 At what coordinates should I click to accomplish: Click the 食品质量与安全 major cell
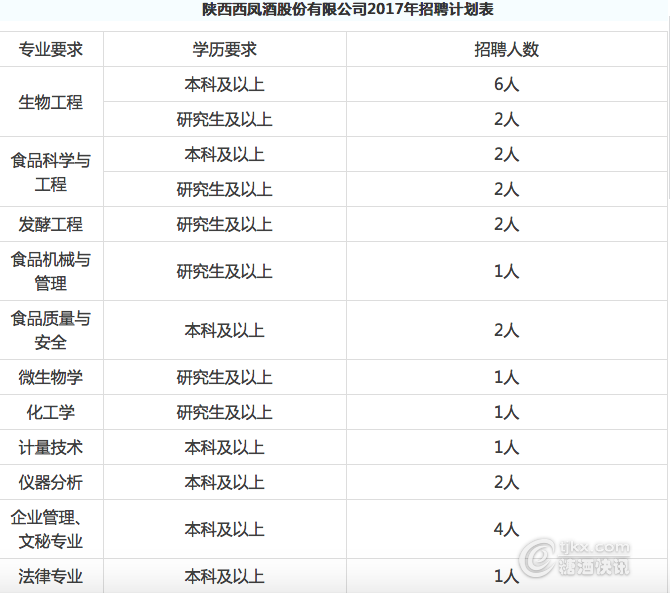coord(50,330)
